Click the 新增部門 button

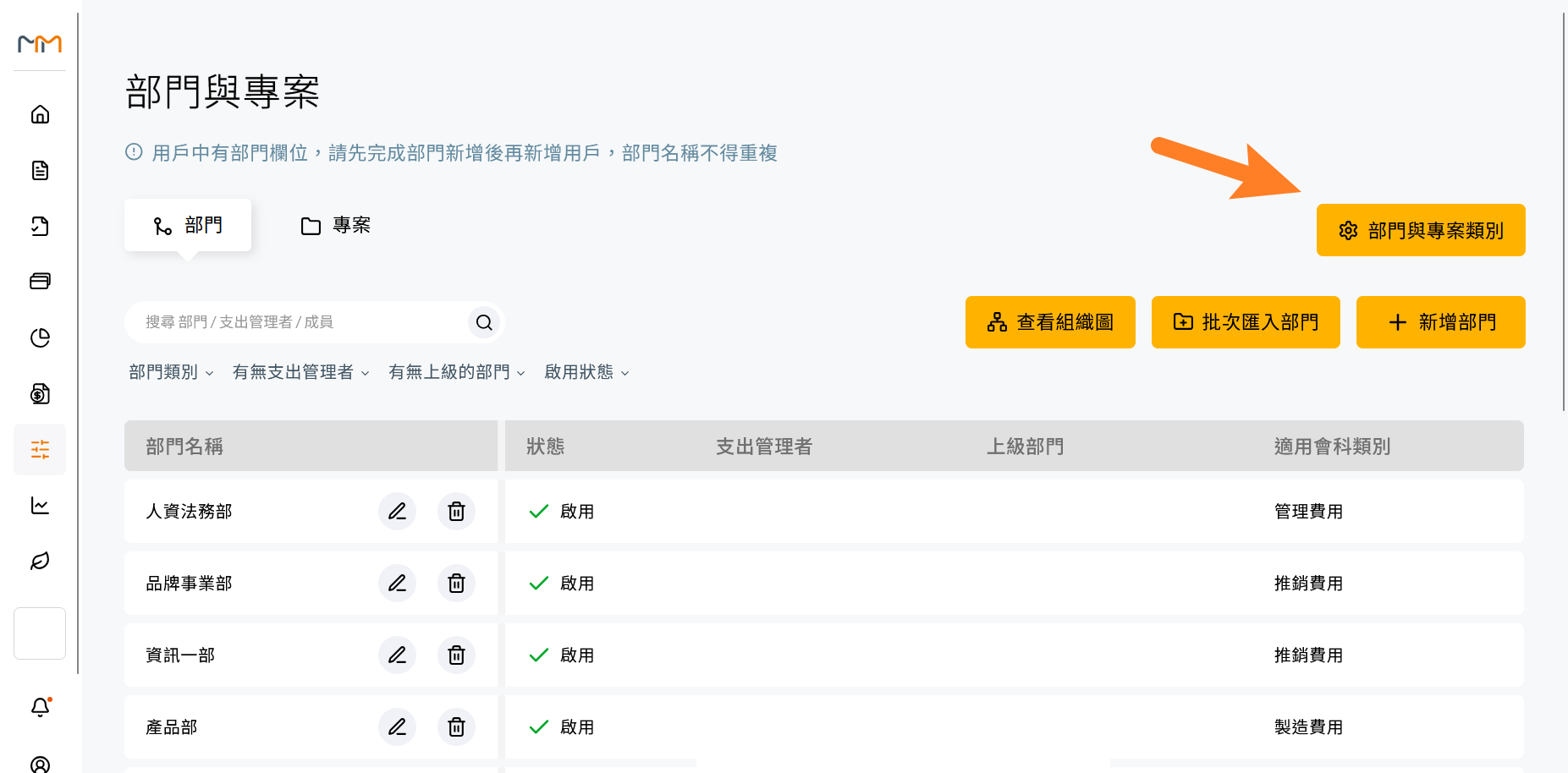[x=1440, y=322]
